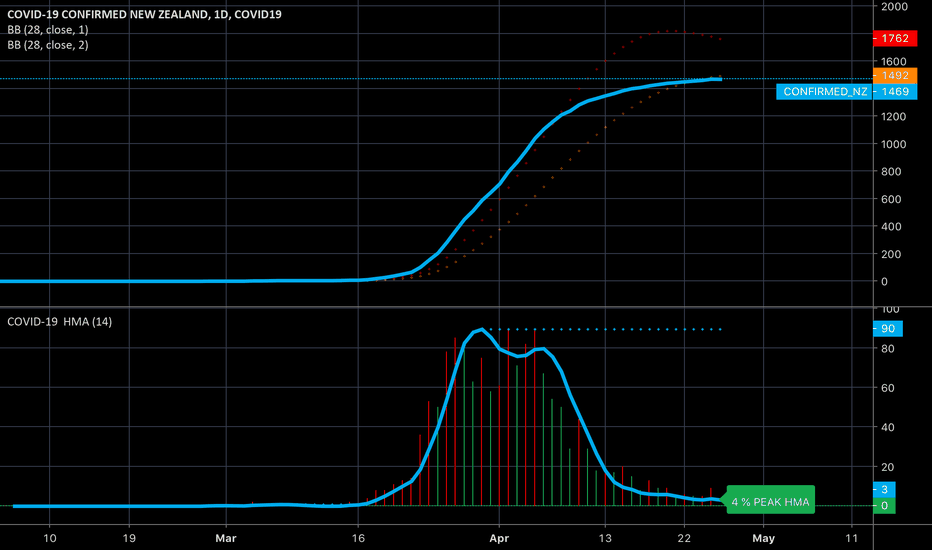Click the blue 1469 value label
Screen dimensions: 932x550
[895, 92]
